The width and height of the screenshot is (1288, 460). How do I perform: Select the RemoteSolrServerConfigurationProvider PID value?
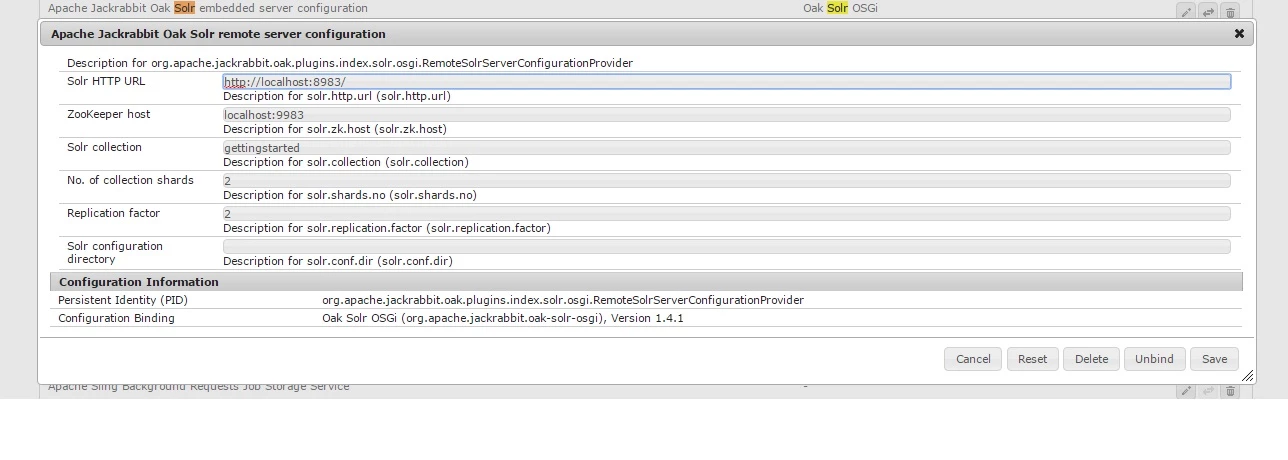(x=563, y=300)
